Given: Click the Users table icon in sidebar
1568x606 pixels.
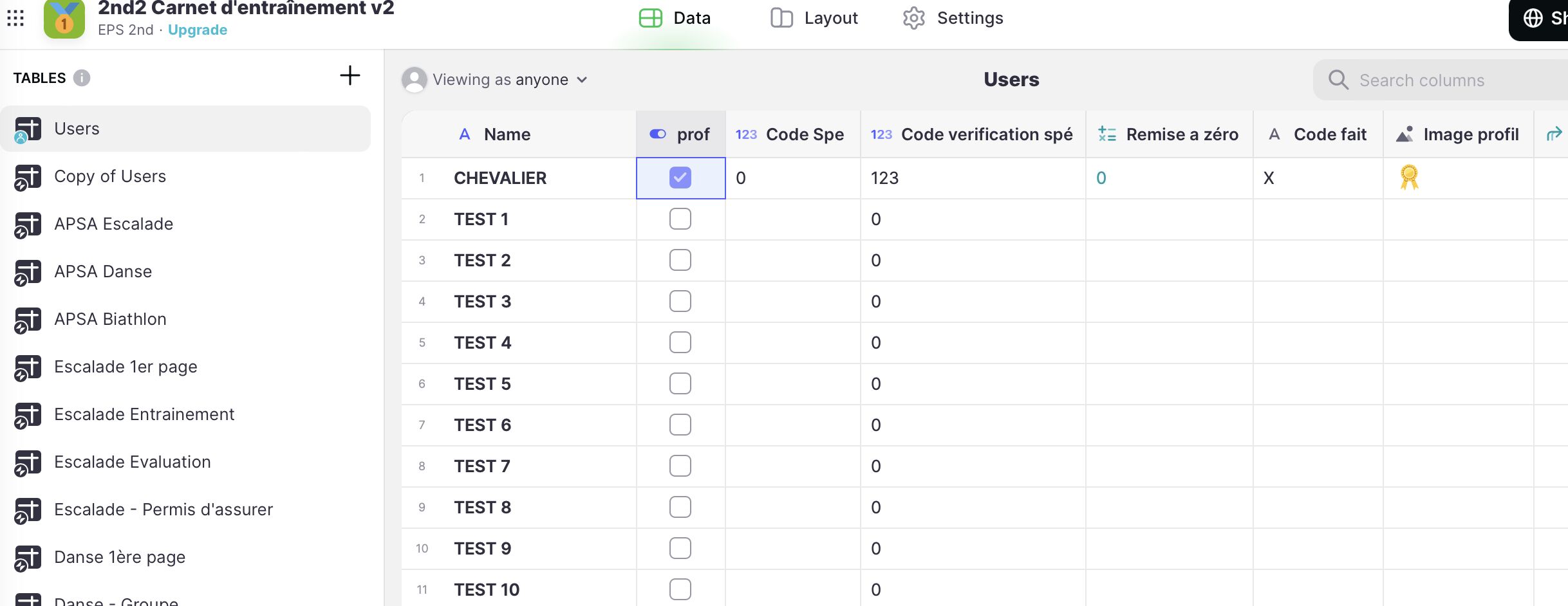Looking at the screenshot, I should (x=28, y=129).
